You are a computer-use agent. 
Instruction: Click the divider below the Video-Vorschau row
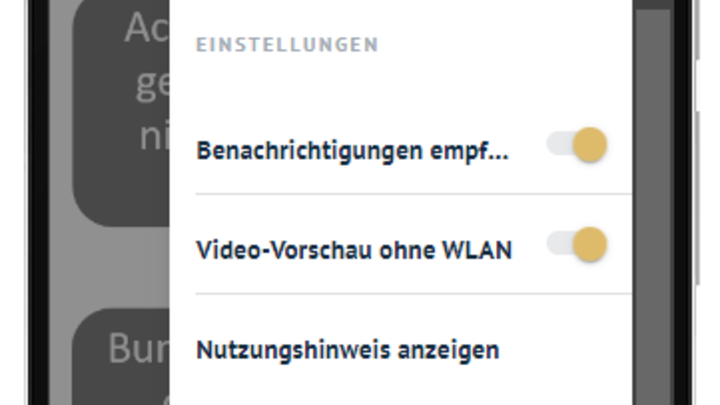(414, 293)
